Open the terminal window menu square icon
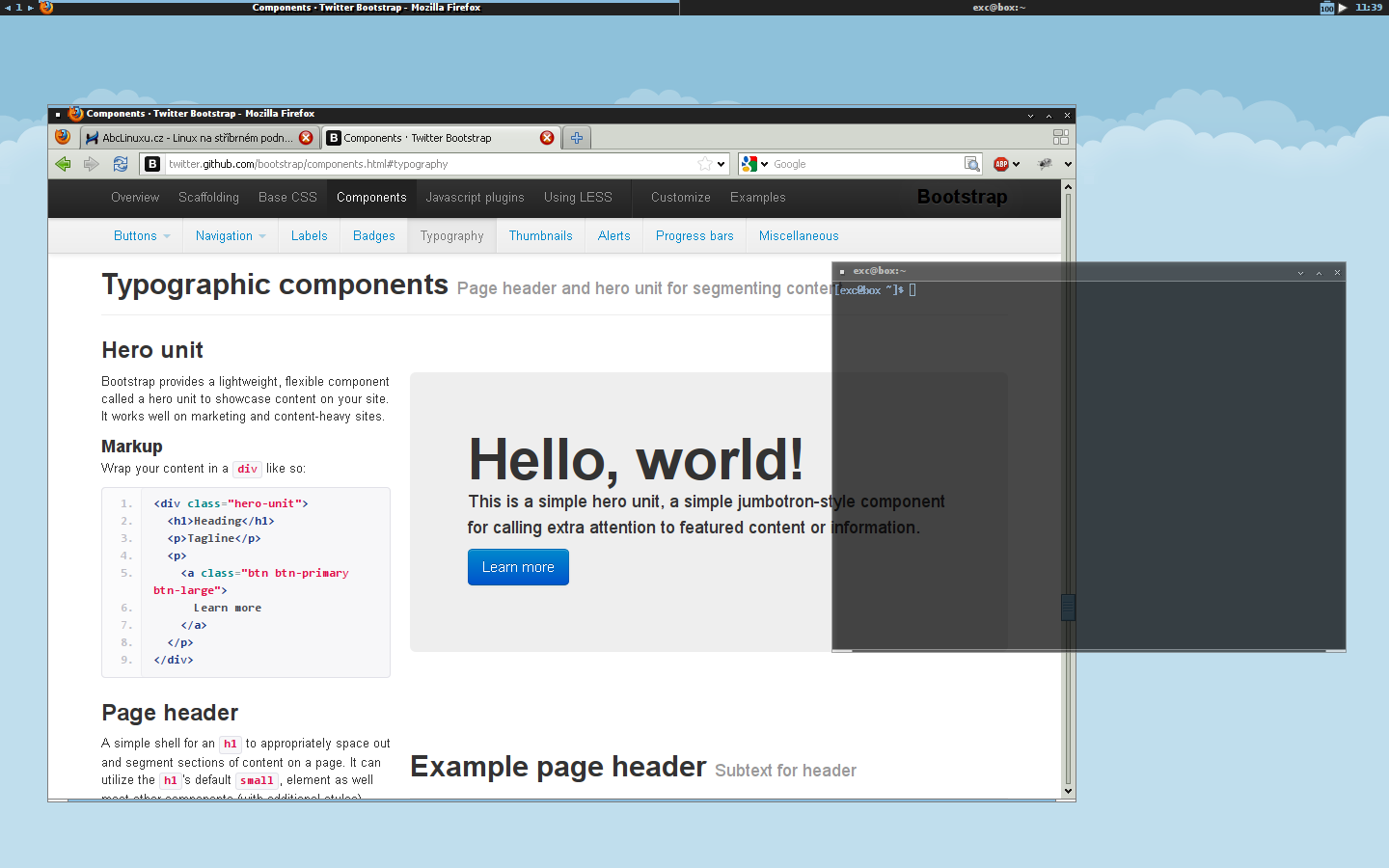 click(842, 272)
